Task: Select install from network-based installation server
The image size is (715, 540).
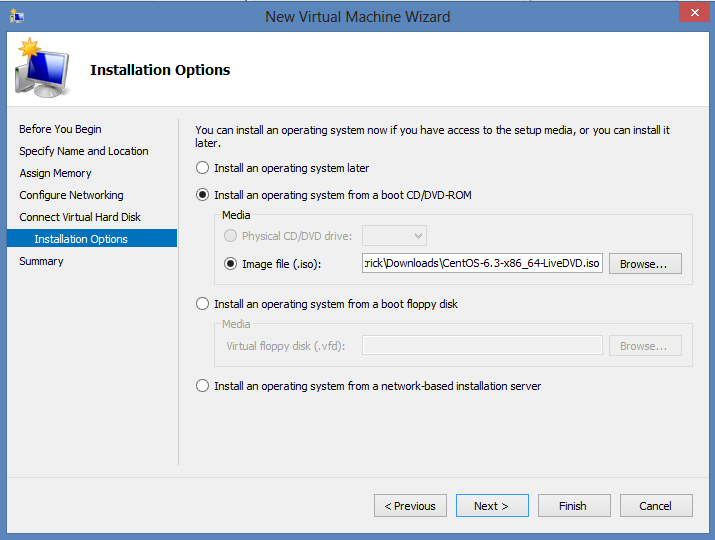Action: (x=203, y=386)
